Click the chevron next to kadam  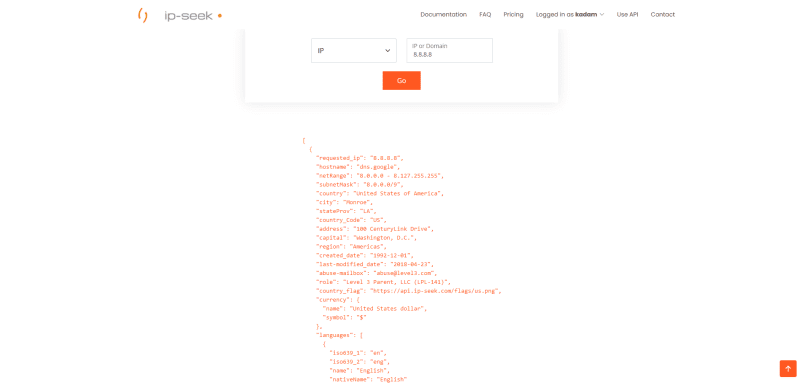pyautogui.click(x=602, y=15)
